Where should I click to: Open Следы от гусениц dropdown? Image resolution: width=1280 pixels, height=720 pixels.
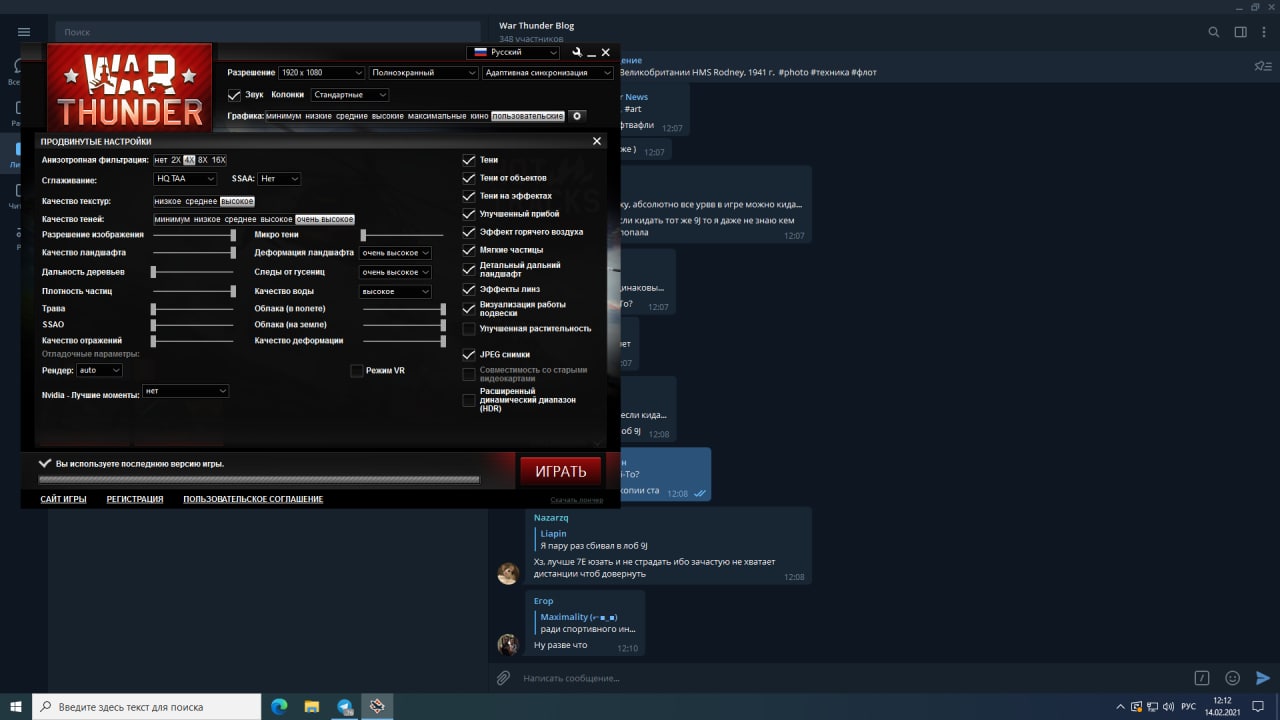pos(395,272)
